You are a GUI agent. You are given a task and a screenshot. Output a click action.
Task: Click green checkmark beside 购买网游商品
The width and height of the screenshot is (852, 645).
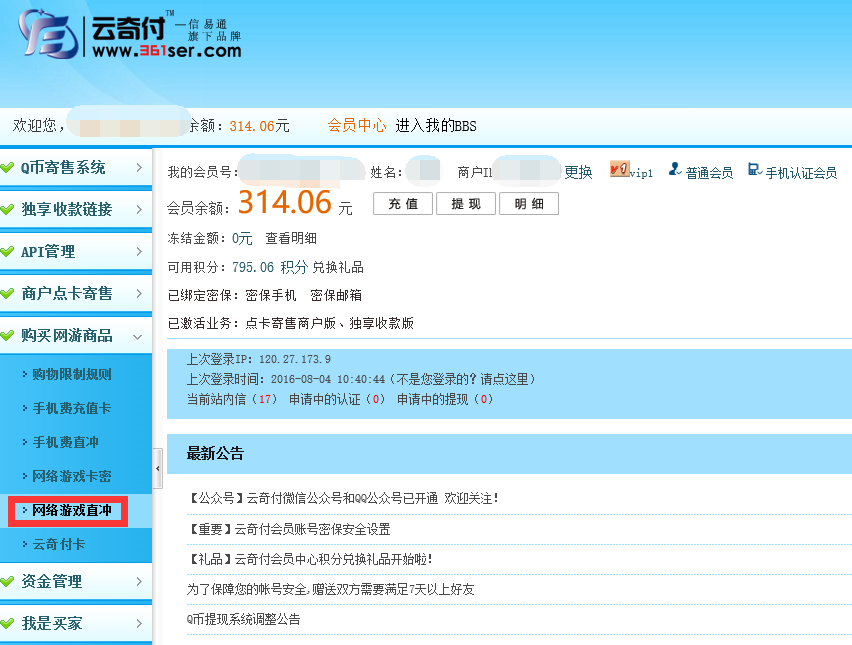8,336
